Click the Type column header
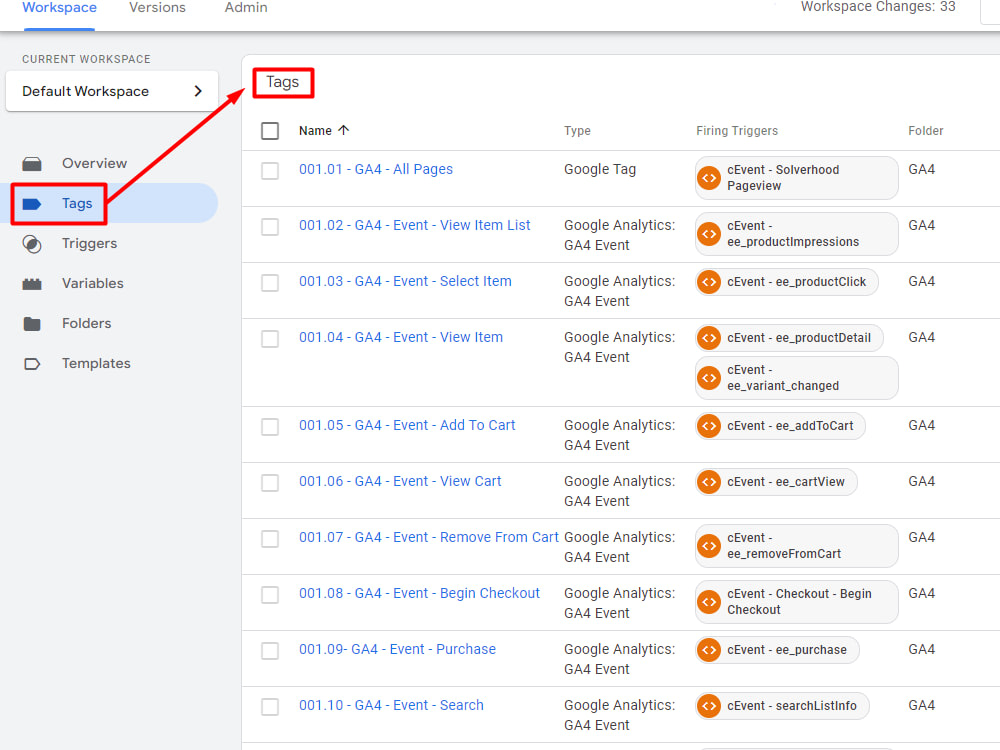The image size is (1000, 750). [577, 131]
